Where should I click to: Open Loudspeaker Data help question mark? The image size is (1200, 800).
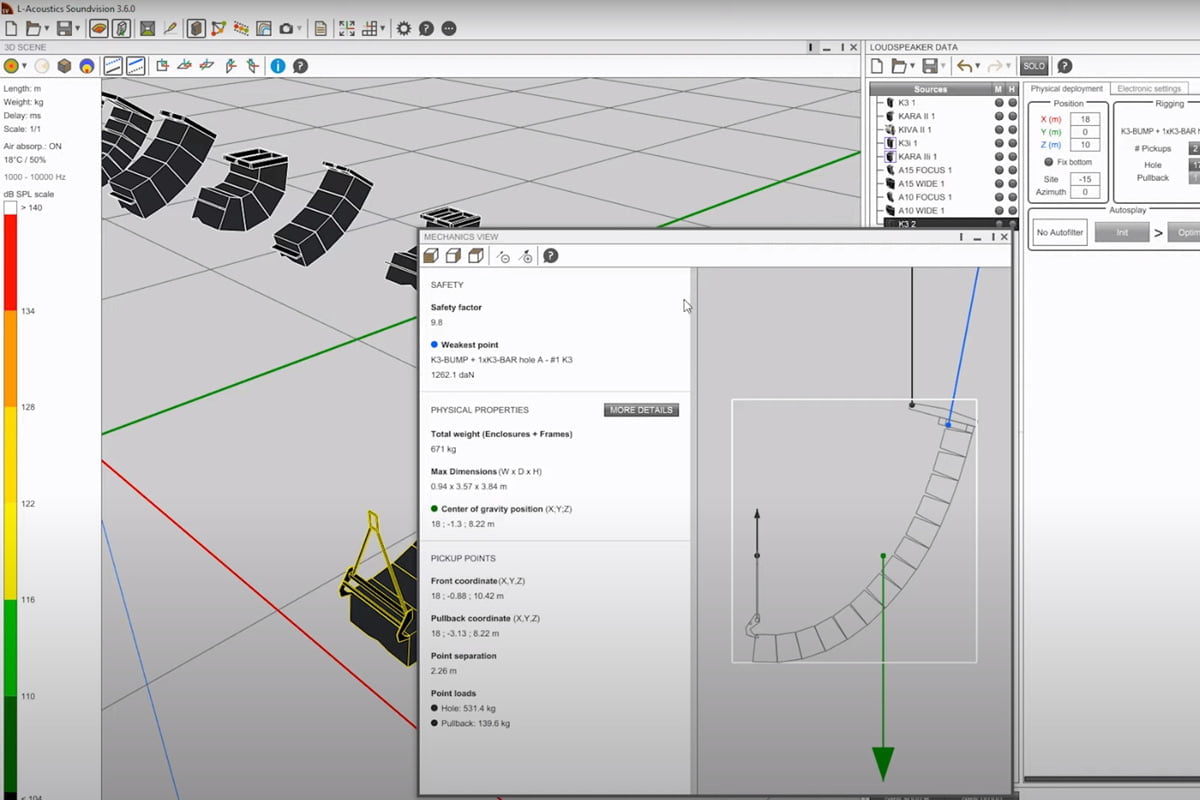[1064, 66]
